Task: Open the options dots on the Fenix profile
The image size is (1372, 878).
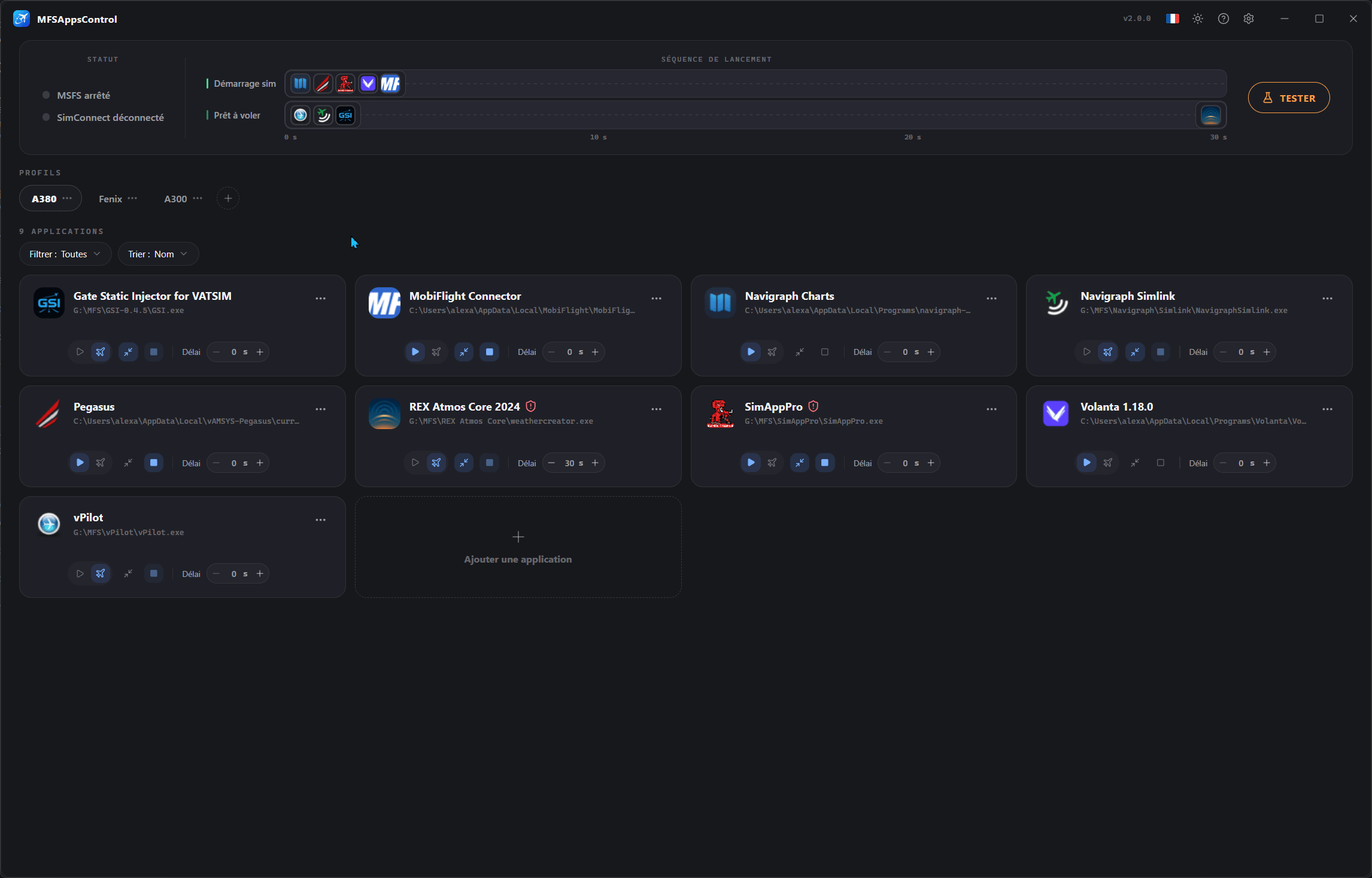Action: click(132, 198)
